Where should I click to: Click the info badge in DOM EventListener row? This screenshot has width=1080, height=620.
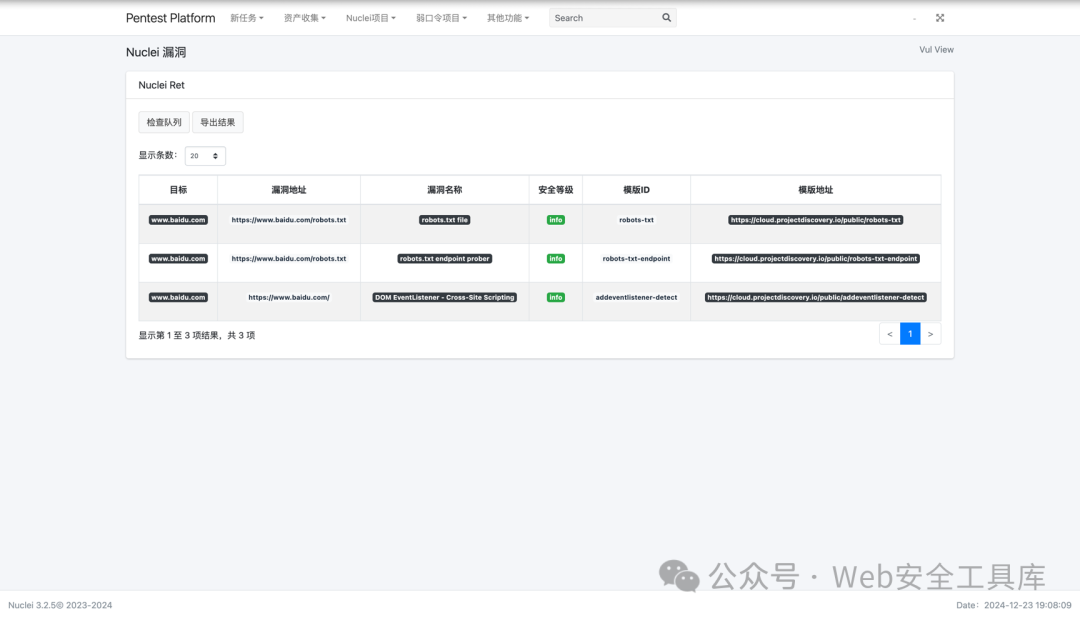(x=556, y=297)
